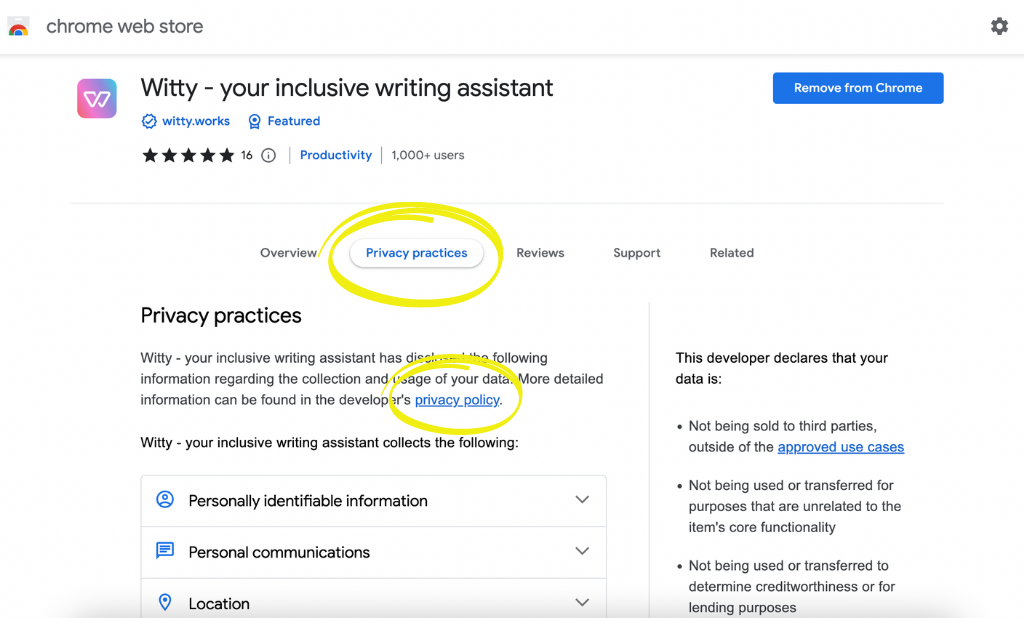Open the Reviews tab

pyautogui.click(x=540, y=253)
